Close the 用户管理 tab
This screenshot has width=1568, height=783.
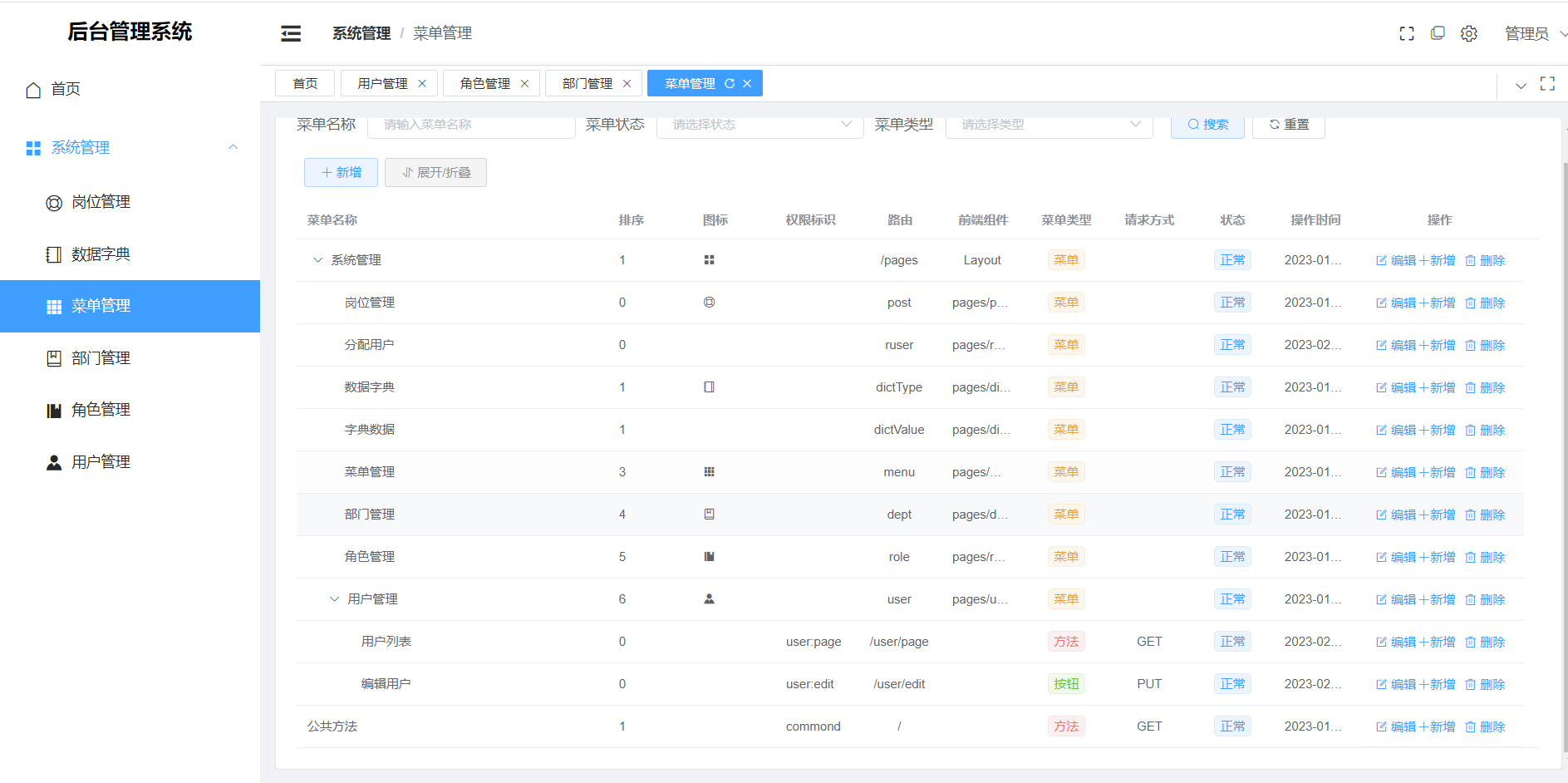click(422, 83)
